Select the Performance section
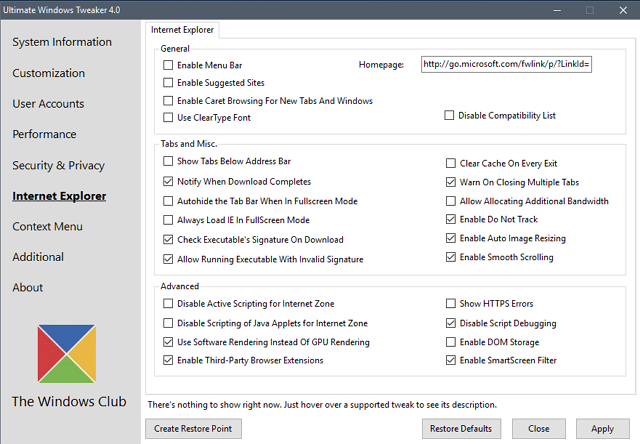This screenshot has width=640, height=444. tap(44, 134)
